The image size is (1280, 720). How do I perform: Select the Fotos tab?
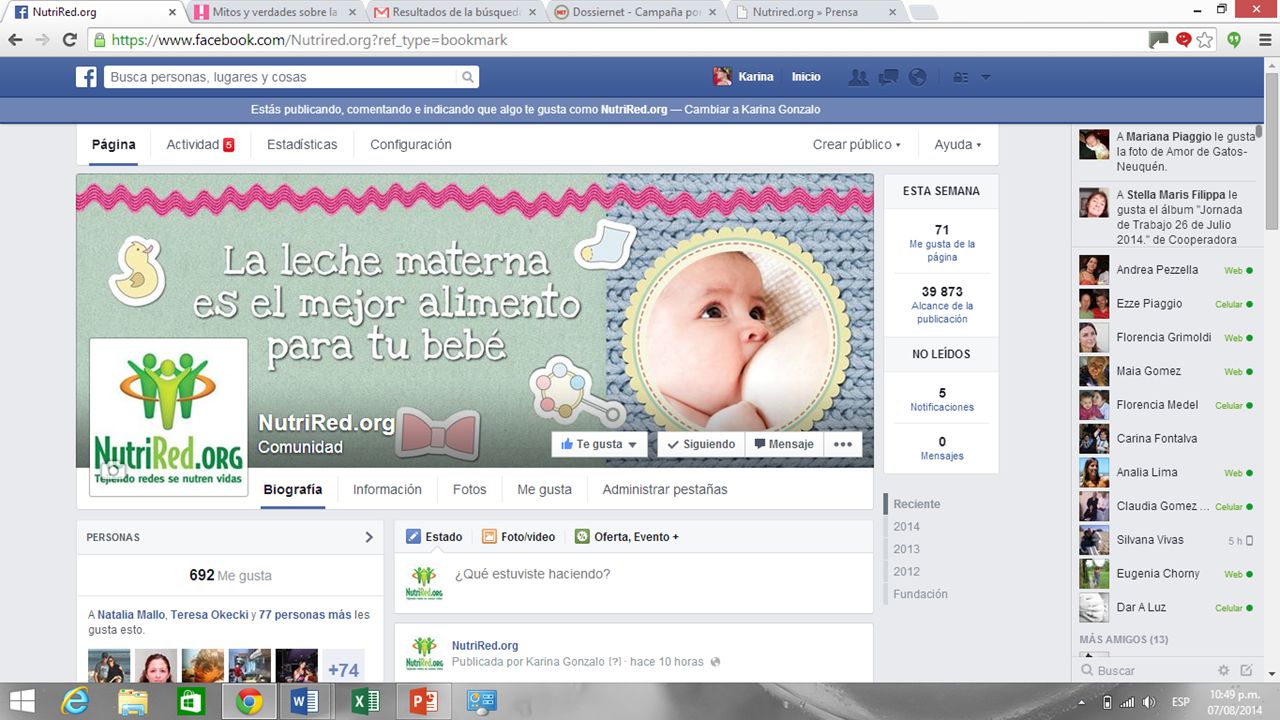click(469, 490)
